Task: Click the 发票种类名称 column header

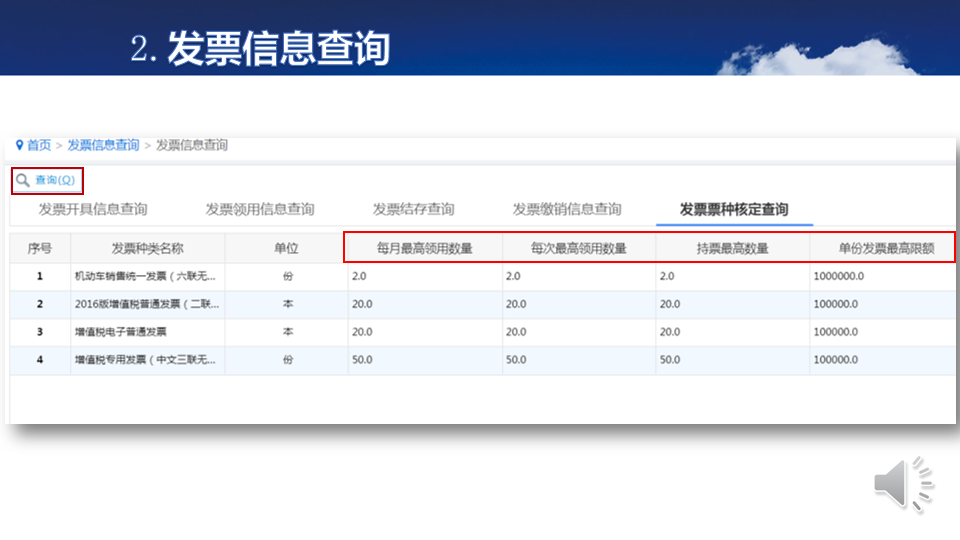Action: coord(148,249)
